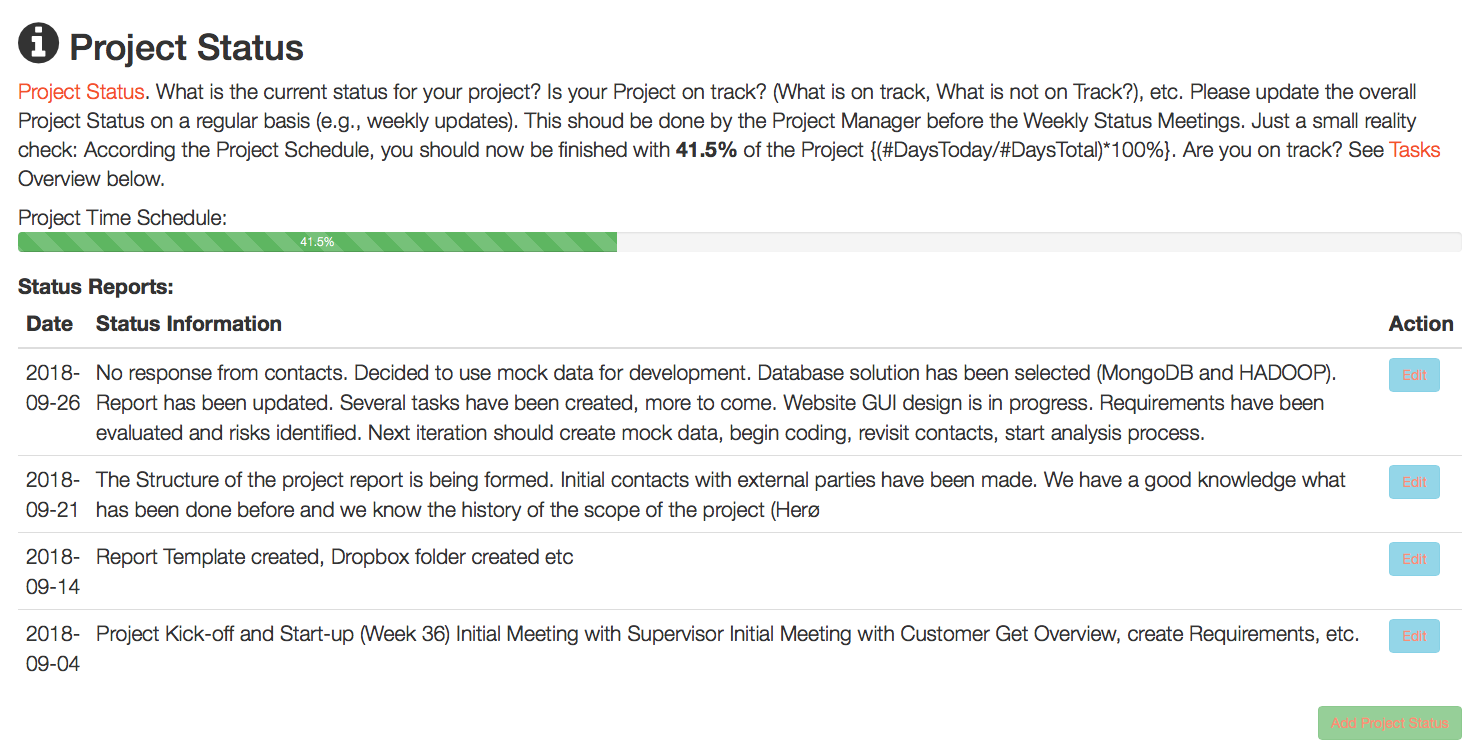Click the 2018-09-21 date cell
The image size is (1477, 754).
point(53,495)
